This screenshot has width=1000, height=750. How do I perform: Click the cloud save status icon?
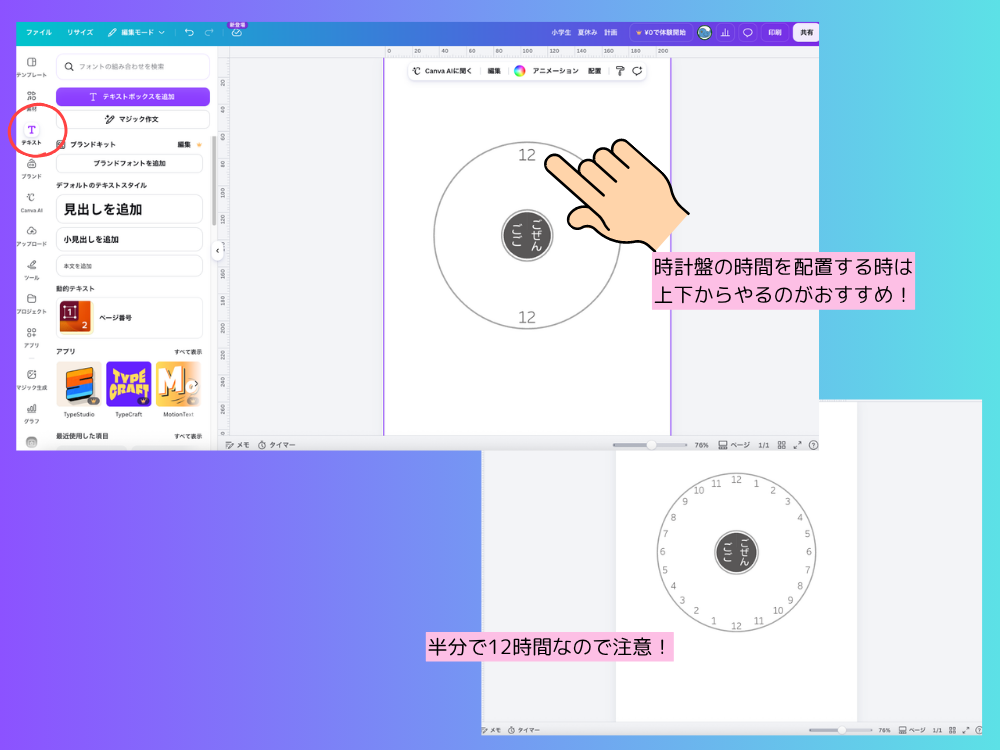point(237,32)
